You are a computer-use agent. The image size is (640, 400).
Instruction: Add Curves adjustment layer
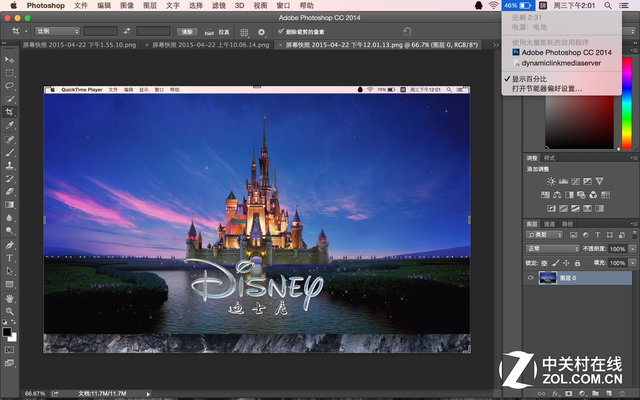point(576,182)
